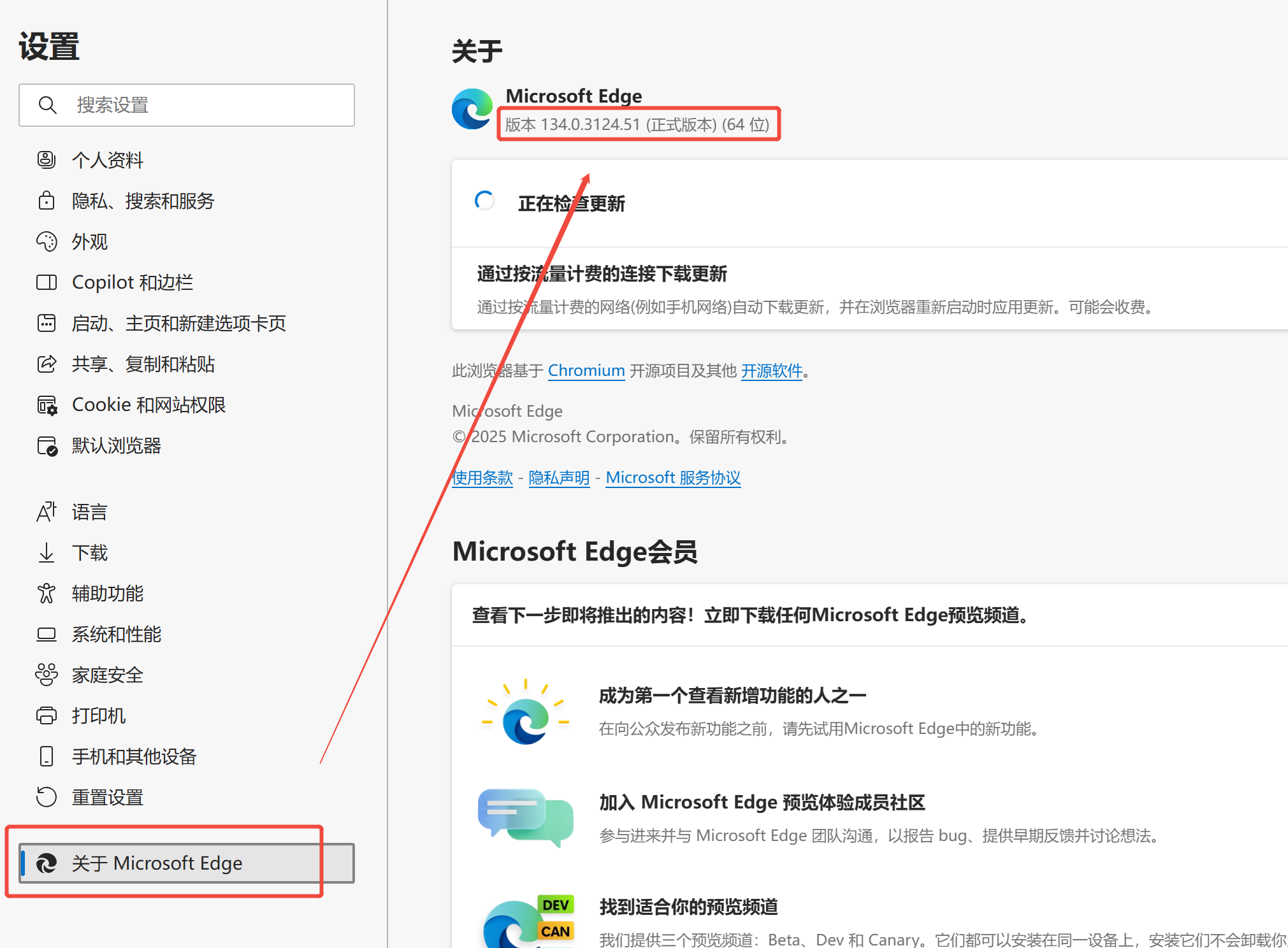Open the 使用条款 link

click(482, 477)
